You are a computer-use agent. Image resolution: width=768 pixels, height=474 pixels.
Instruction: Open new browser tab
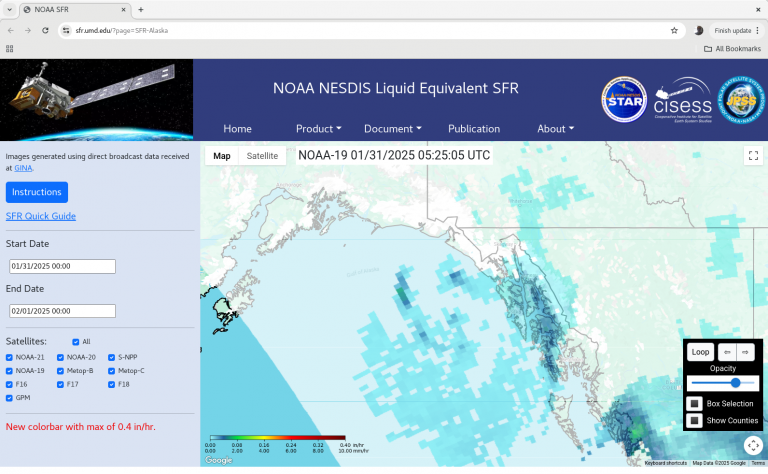(x=141, y=9)
